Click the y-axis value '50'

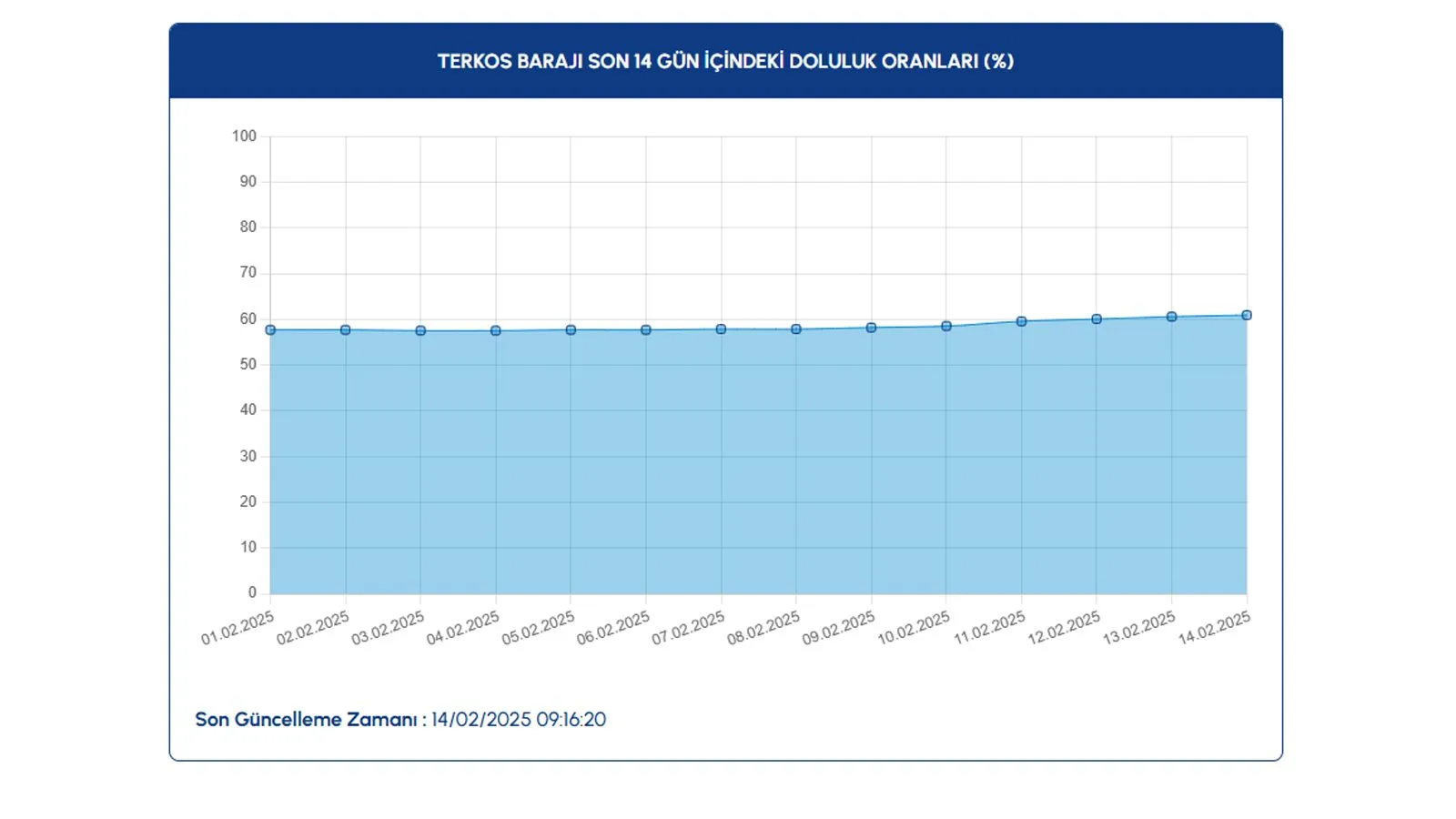248,365
